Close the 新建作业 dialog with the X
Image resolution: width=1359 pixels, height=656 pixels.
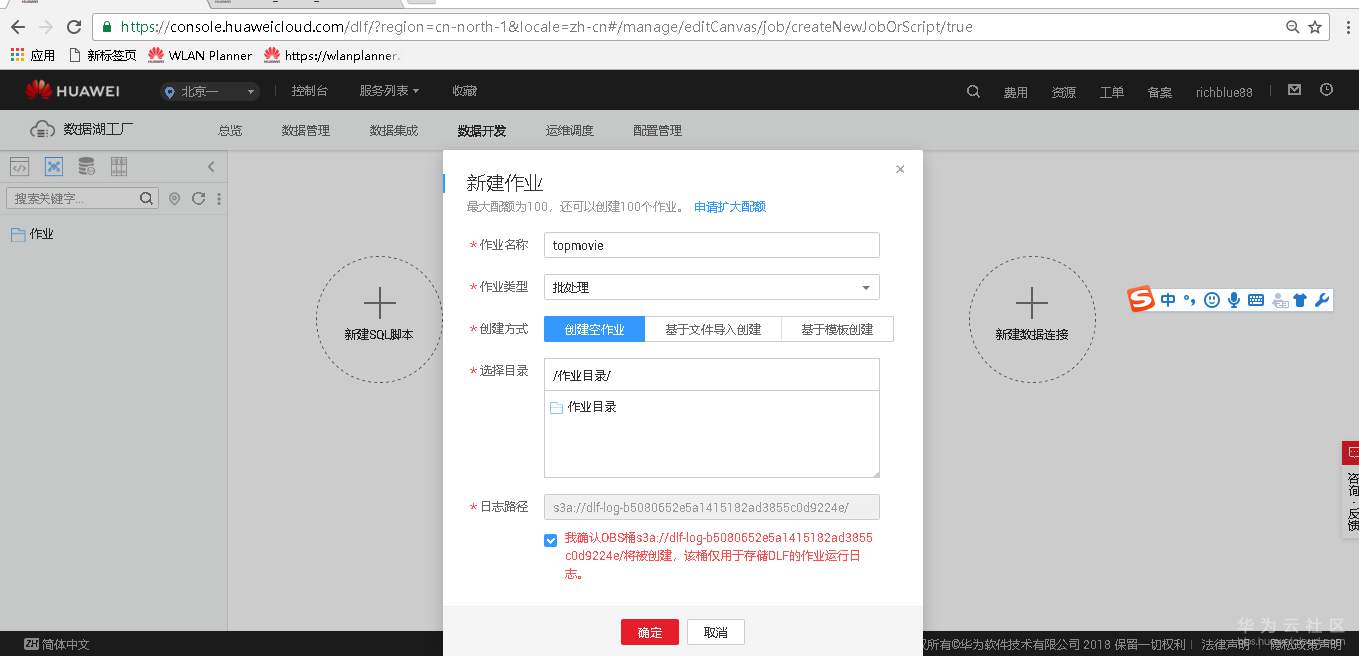point(900,169)
